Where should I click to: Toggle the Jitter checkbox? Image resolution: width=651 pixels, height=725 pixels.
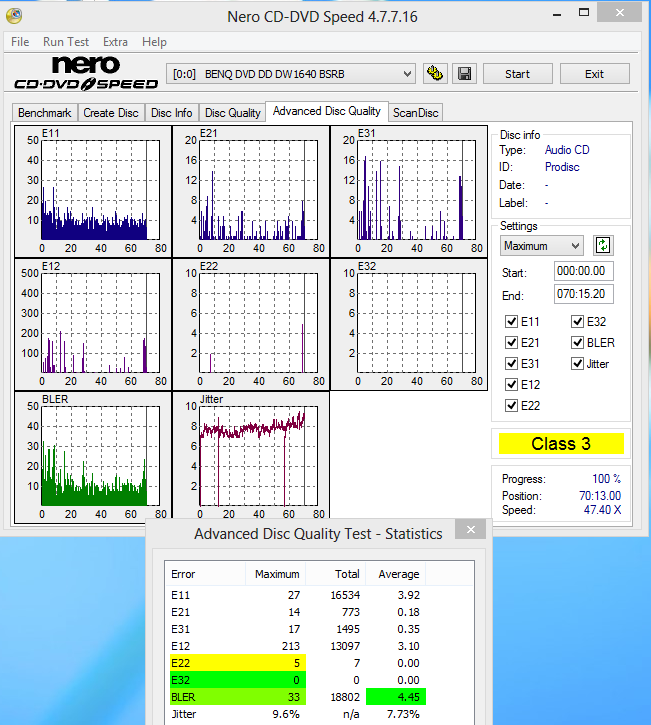(577, 363)
